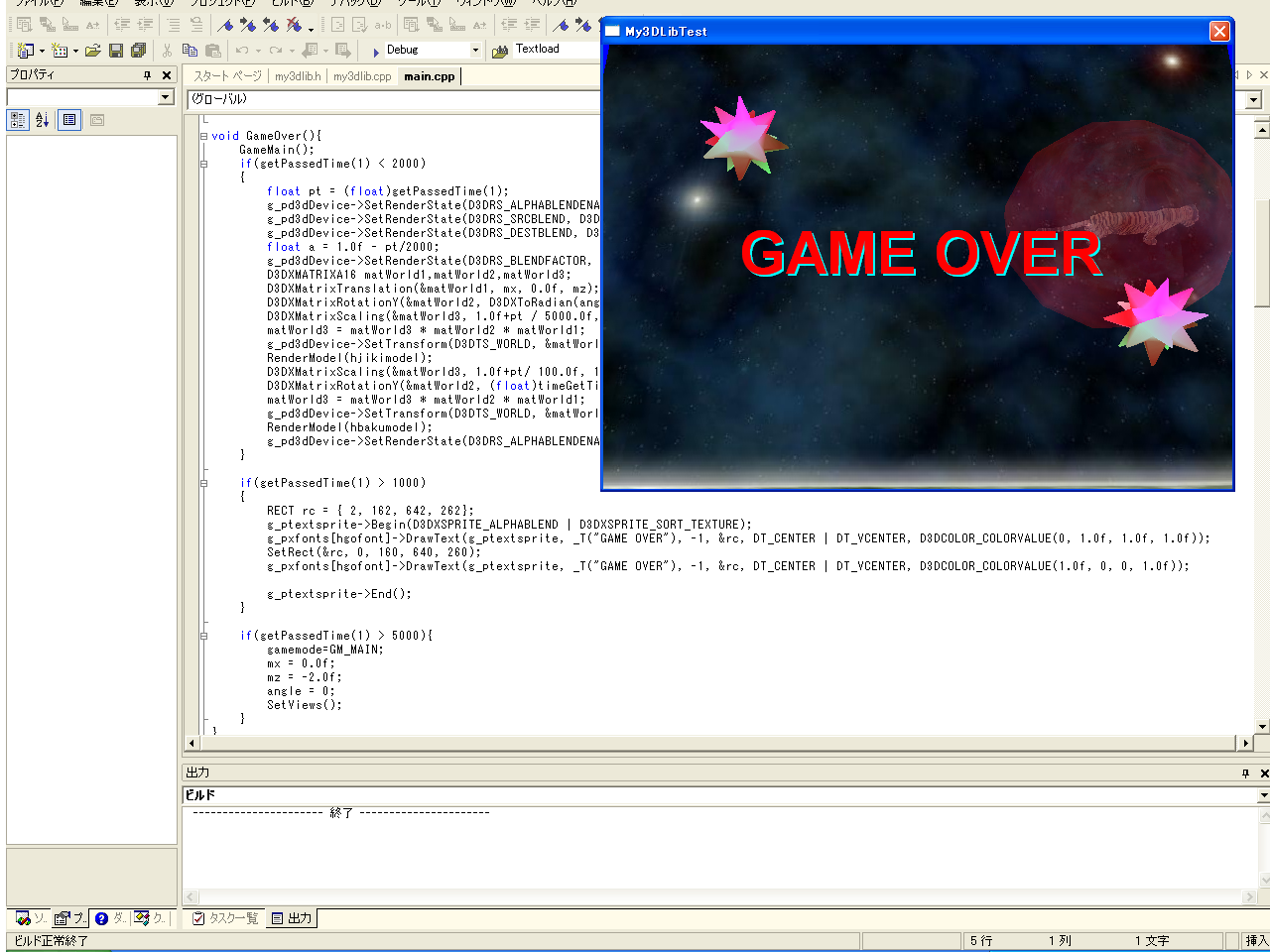Viewport: 1270px width, 952px height.
Task: Open the Class View tab (ク..)
Action: click(150, 918)
